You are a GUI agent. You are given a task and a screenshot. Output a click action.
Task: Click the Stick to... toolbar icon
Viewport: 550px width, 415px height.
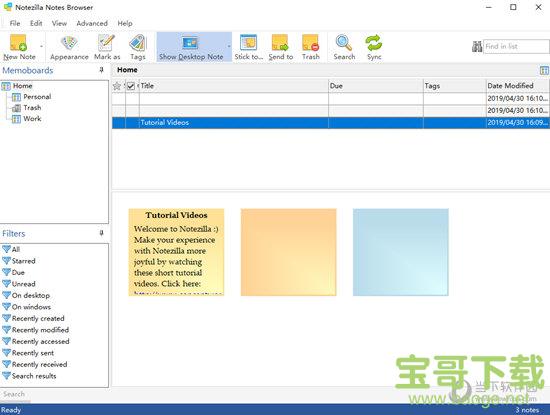248,47
